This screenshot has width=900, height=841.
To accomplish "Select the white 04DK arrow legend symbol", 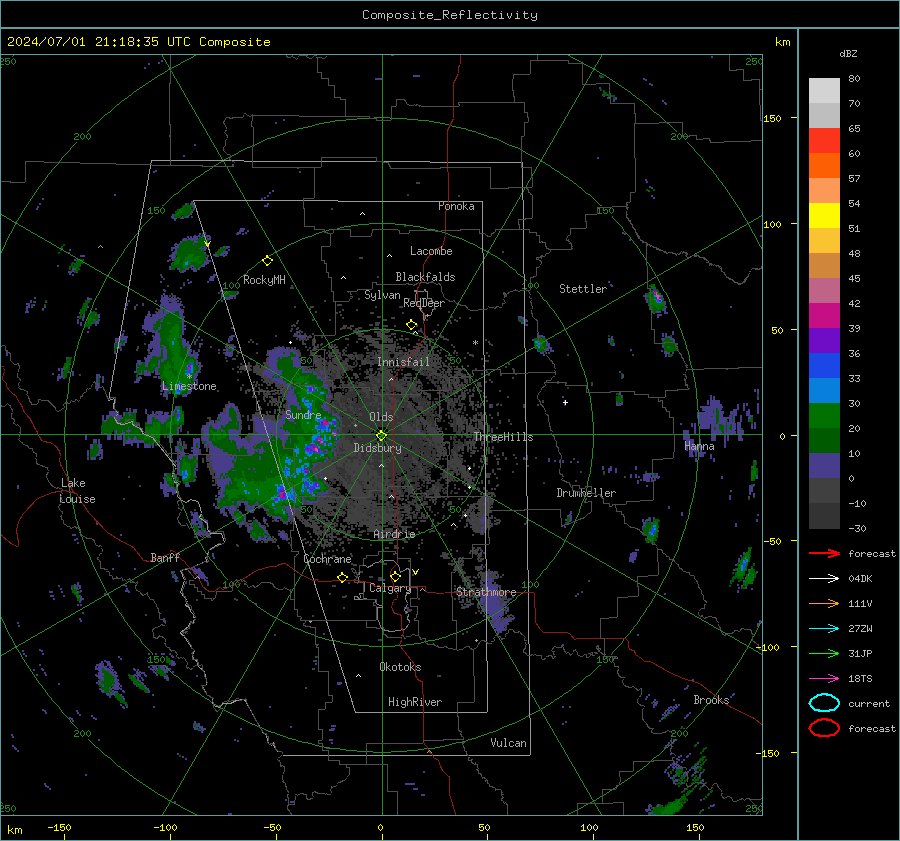I will (x=824, y=579).
